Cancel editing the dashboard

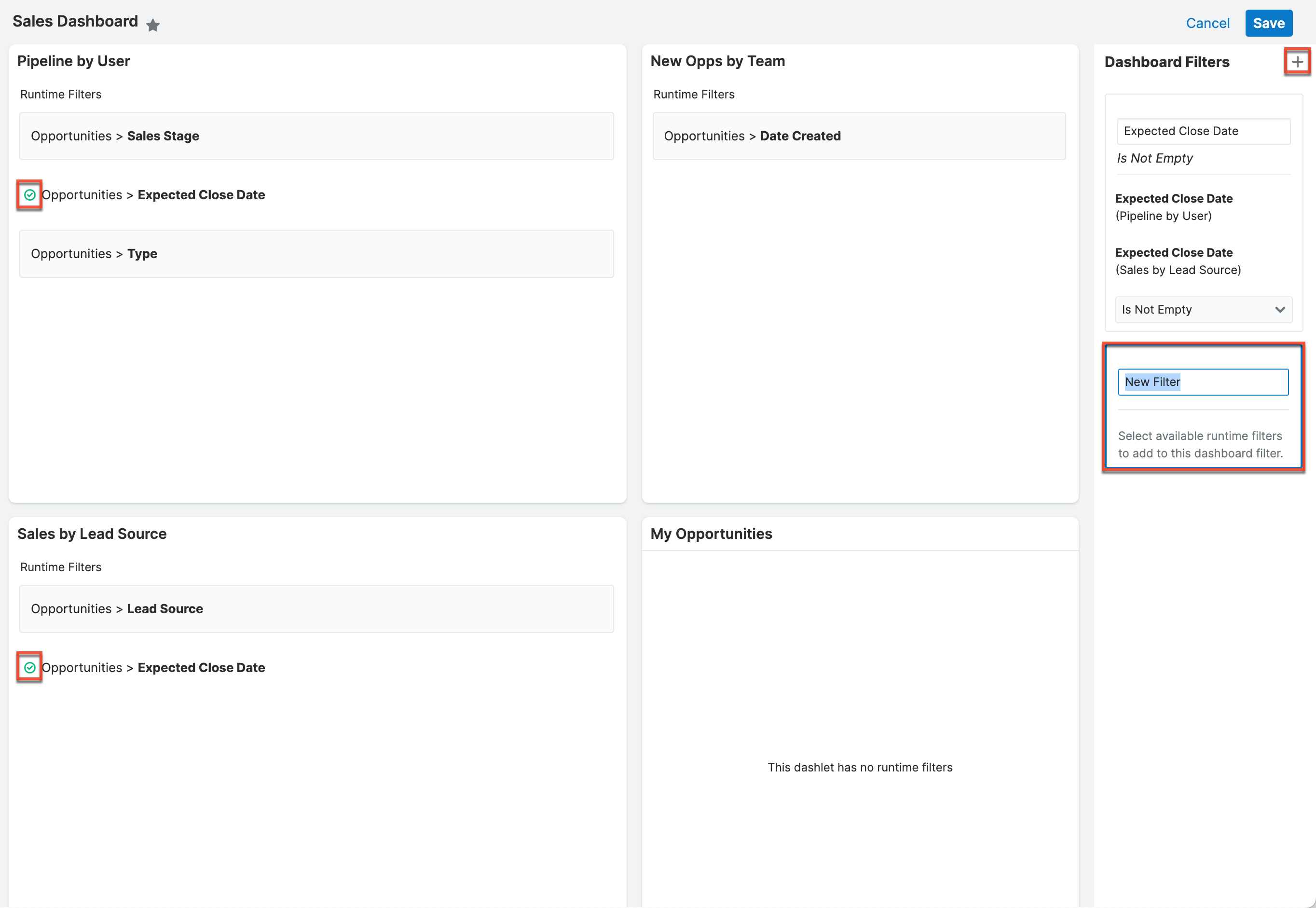tap(1208, 23)
